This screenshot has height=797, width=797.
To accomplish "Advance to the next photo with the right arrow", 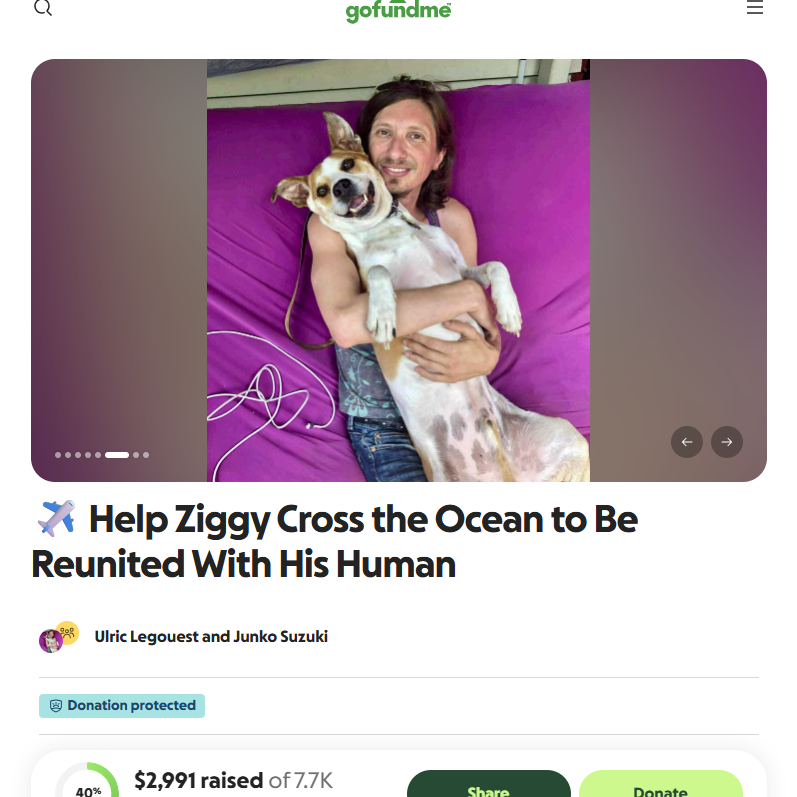I will point(727,442).
